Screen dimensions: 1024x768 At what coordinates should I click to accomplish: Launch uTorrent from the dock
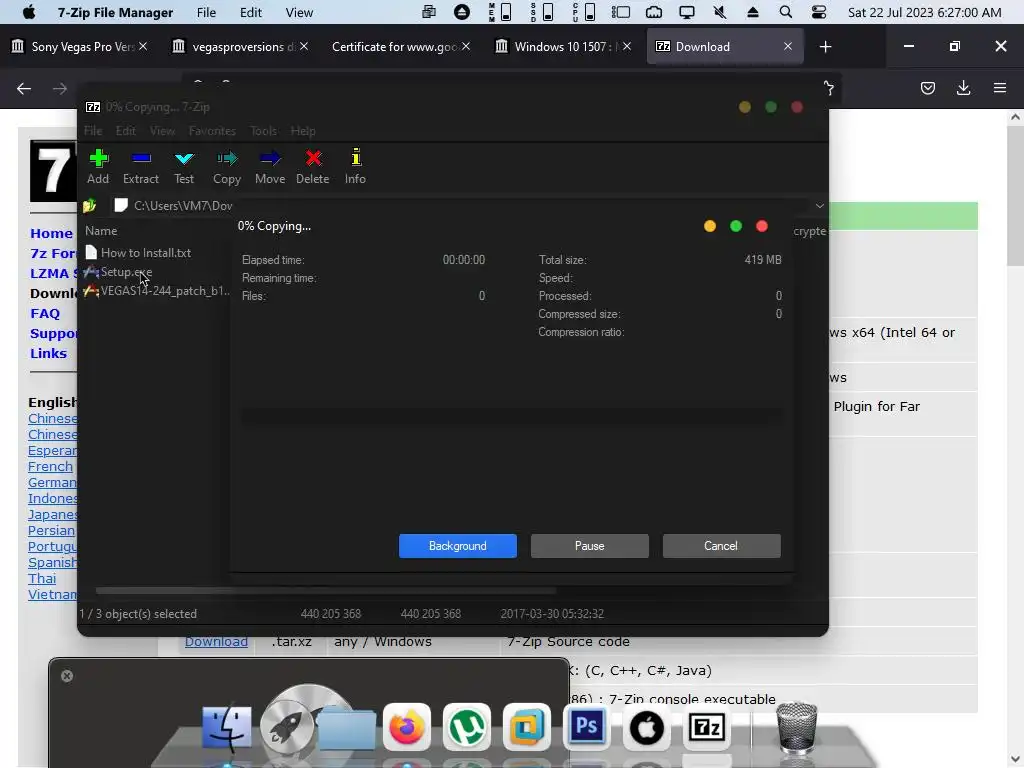click(466, 727)
